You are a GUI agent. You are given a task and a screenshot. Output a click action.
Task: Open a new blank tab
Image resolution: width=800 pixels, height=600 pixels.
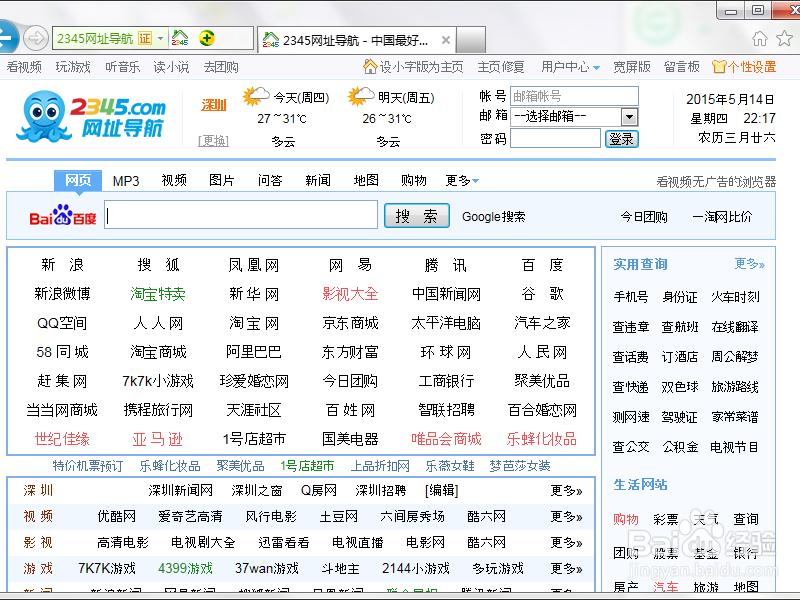coord(470,40)
